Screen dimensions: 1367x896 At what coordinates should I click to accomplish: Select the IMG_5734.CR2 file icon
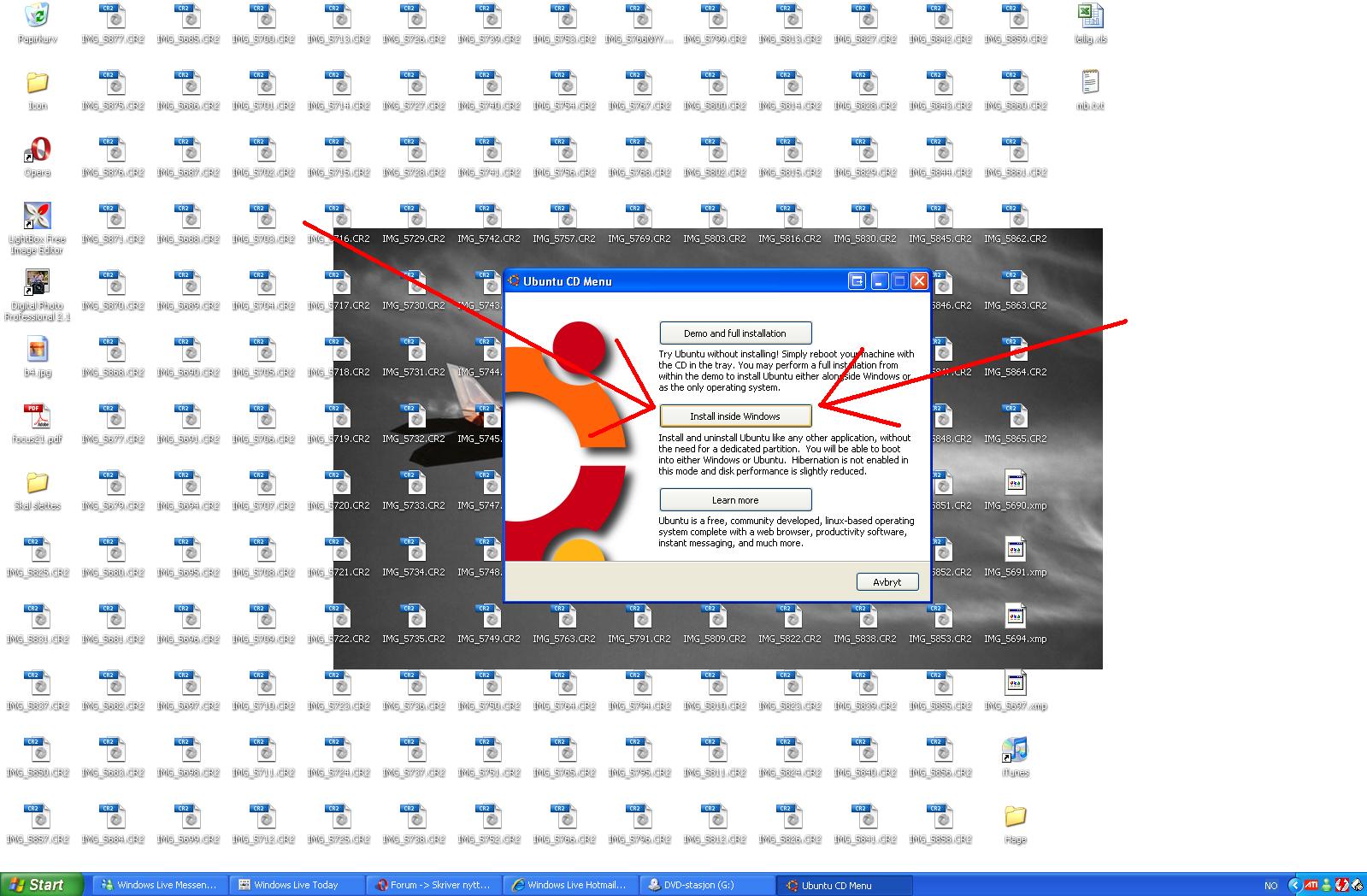(414, 550)
